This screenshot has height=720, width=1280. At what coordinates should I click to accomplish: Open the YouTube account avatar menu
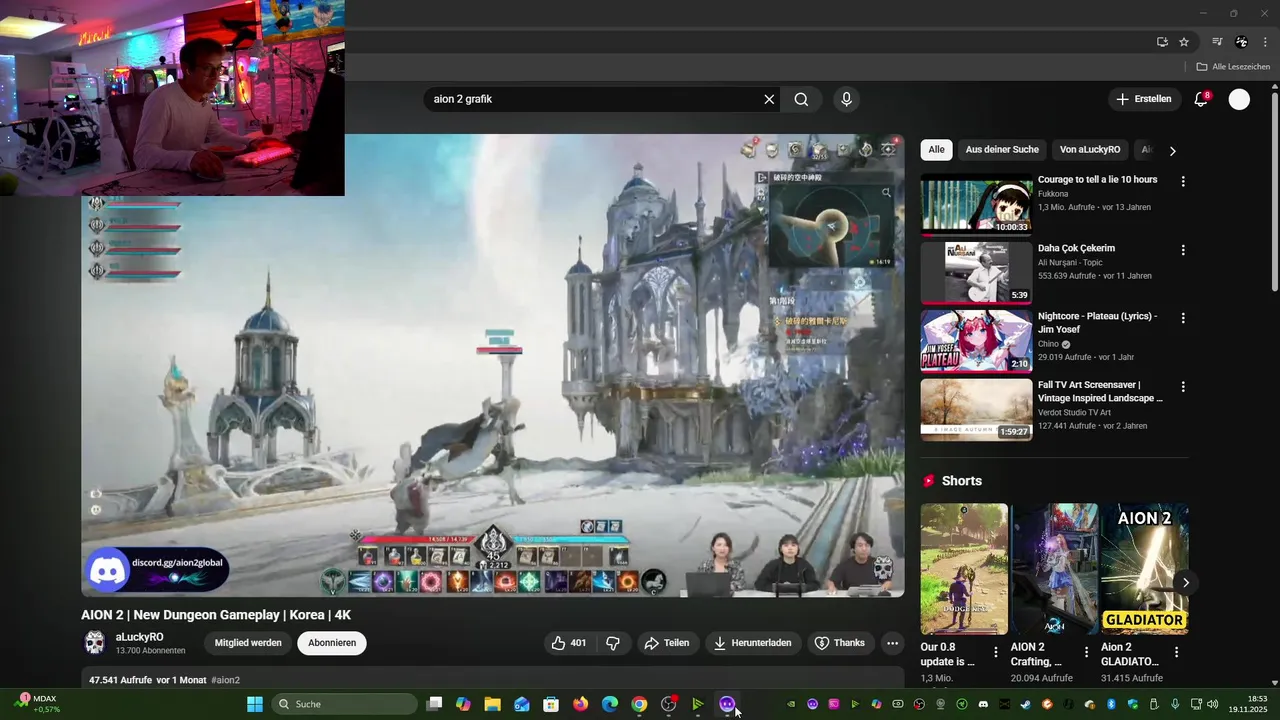point(1239,99)
